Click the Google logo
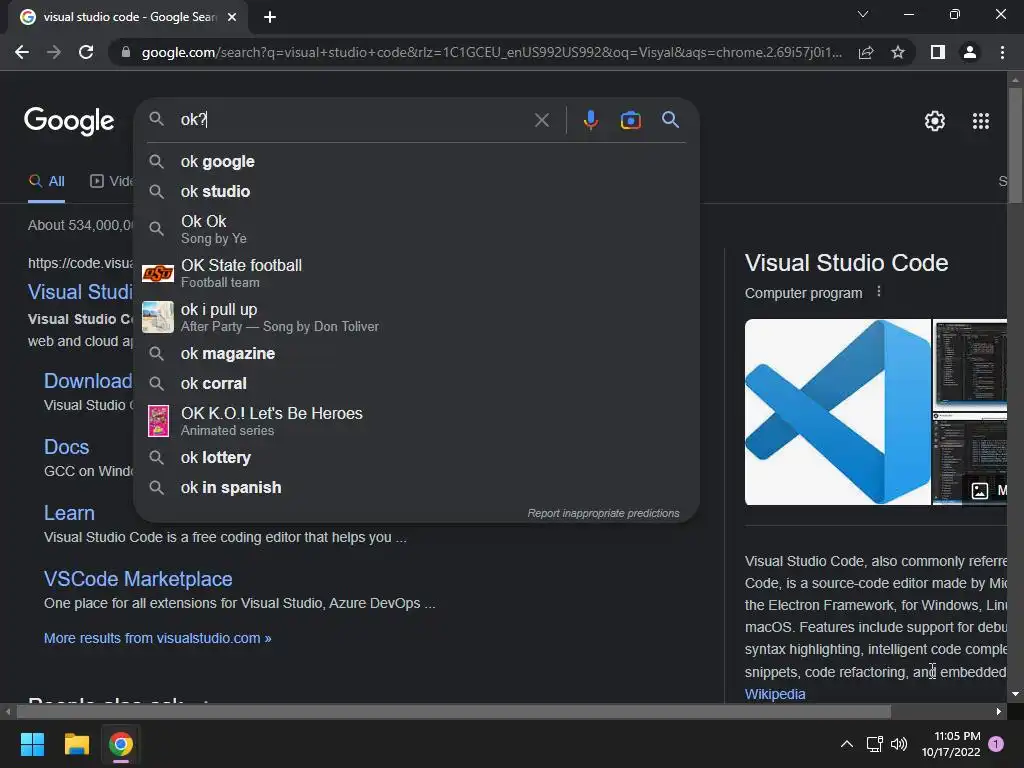Image resolution: width=1024 pixels, height=768 pixels. coord(69,121)
